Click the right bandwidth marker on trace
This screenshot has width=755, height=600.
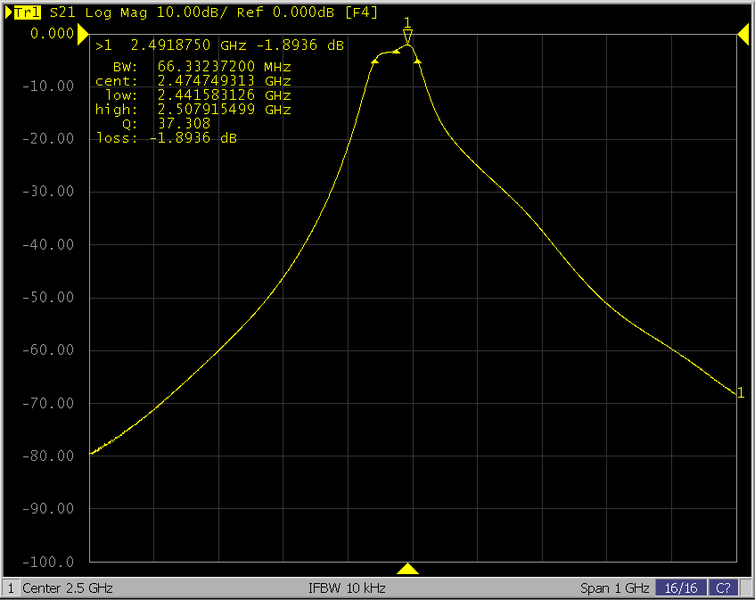click(x=417, y=62)
